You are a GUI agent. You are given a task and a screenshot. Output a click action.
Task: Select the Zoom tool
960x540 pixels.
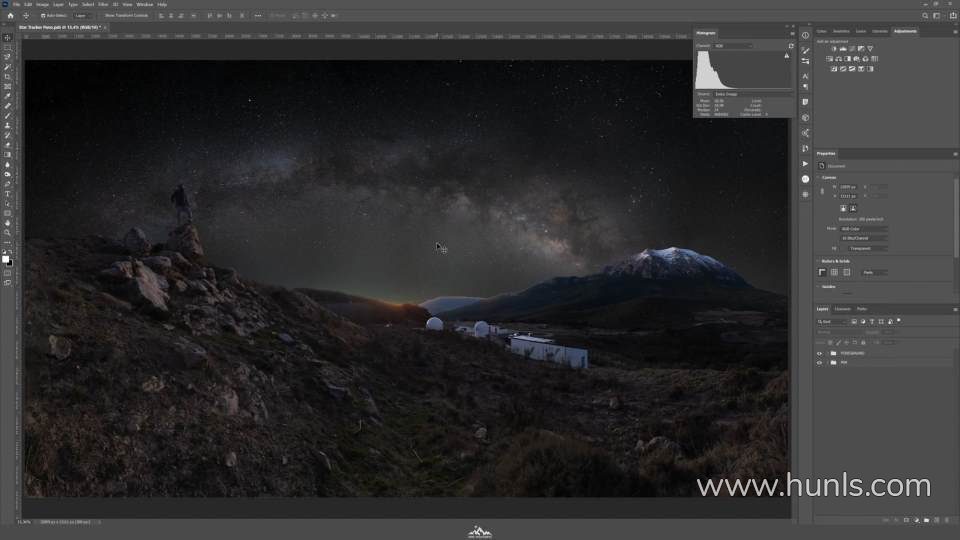(7, 233)
